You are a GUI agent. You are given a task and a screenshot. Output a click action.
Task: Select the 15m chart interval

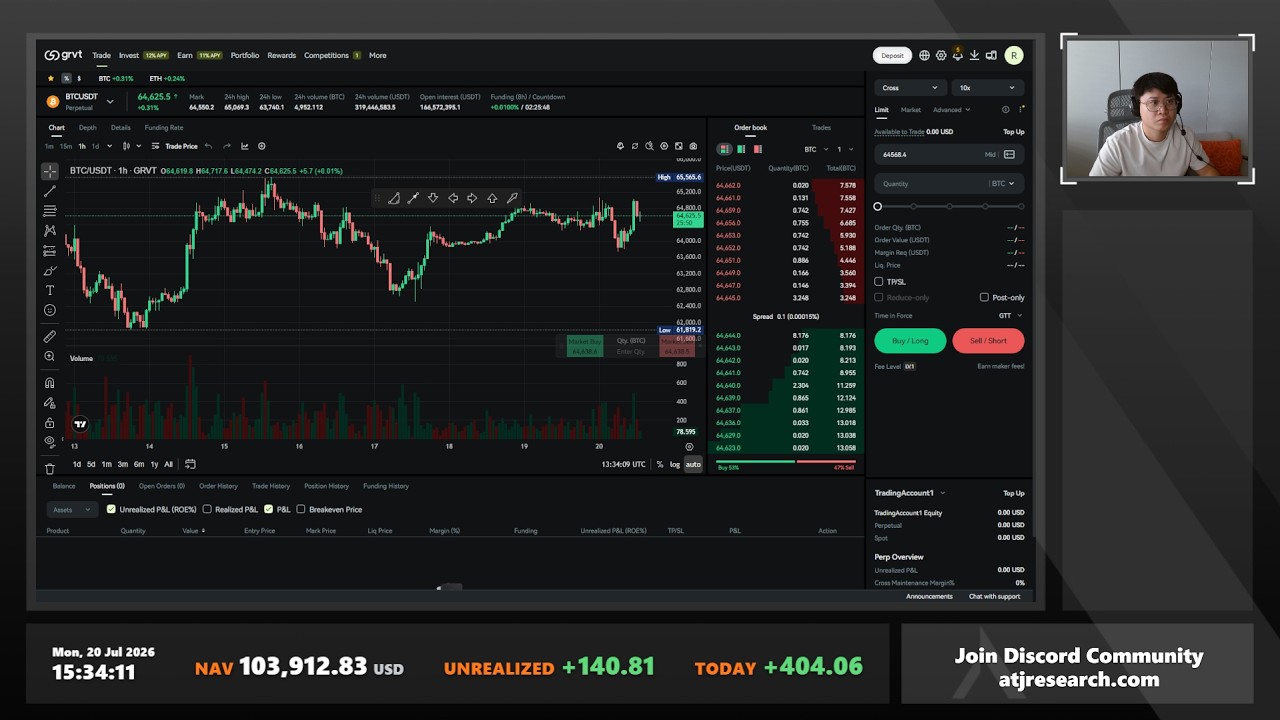(x=65, y=147)
